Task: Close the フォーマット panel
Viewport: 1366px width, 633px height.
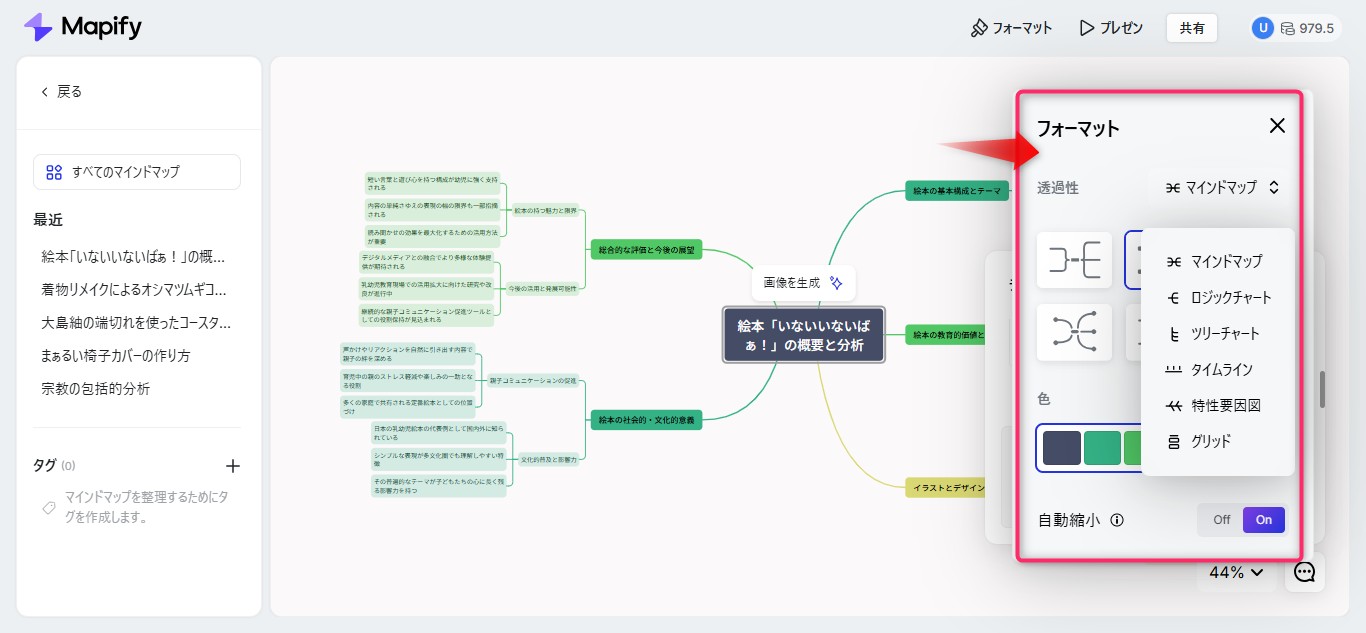Action: 1277,126
